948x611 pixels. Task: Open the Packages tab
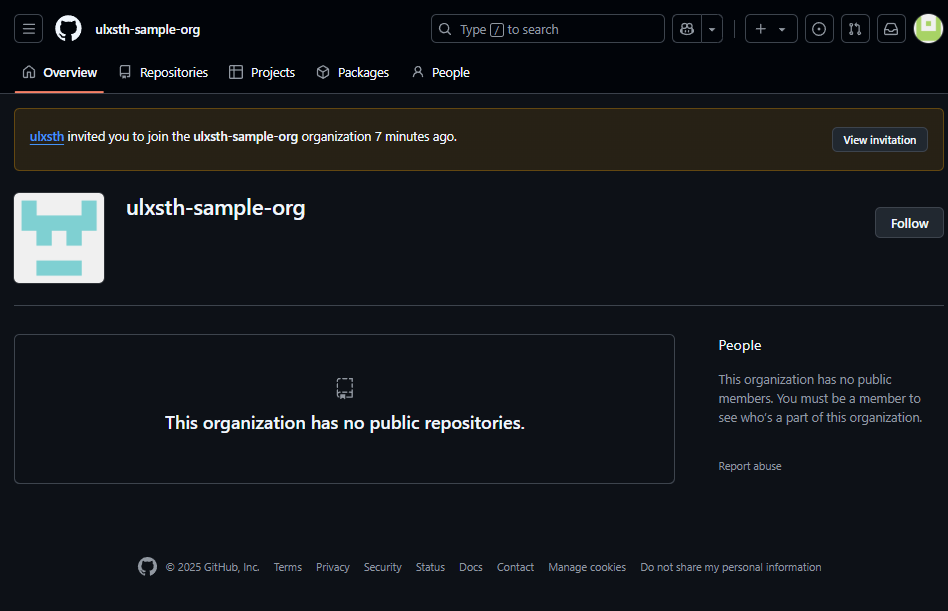[352, 73]
